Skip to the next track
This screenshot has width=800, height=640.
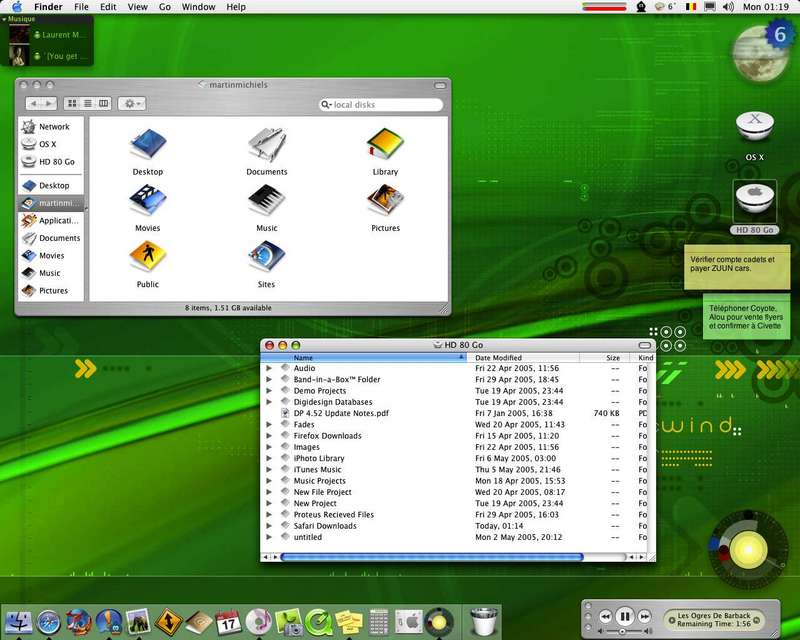pos(644,617)
